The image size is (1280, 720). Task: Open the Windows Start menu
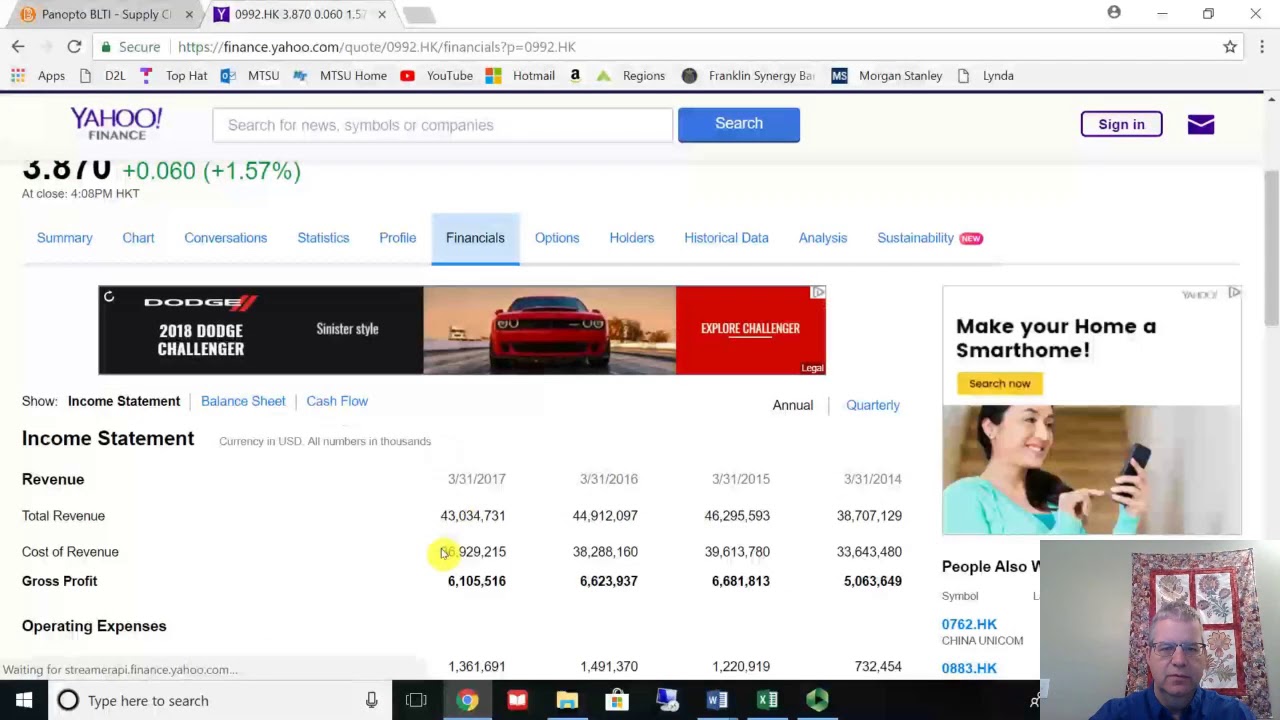(24, 700)
